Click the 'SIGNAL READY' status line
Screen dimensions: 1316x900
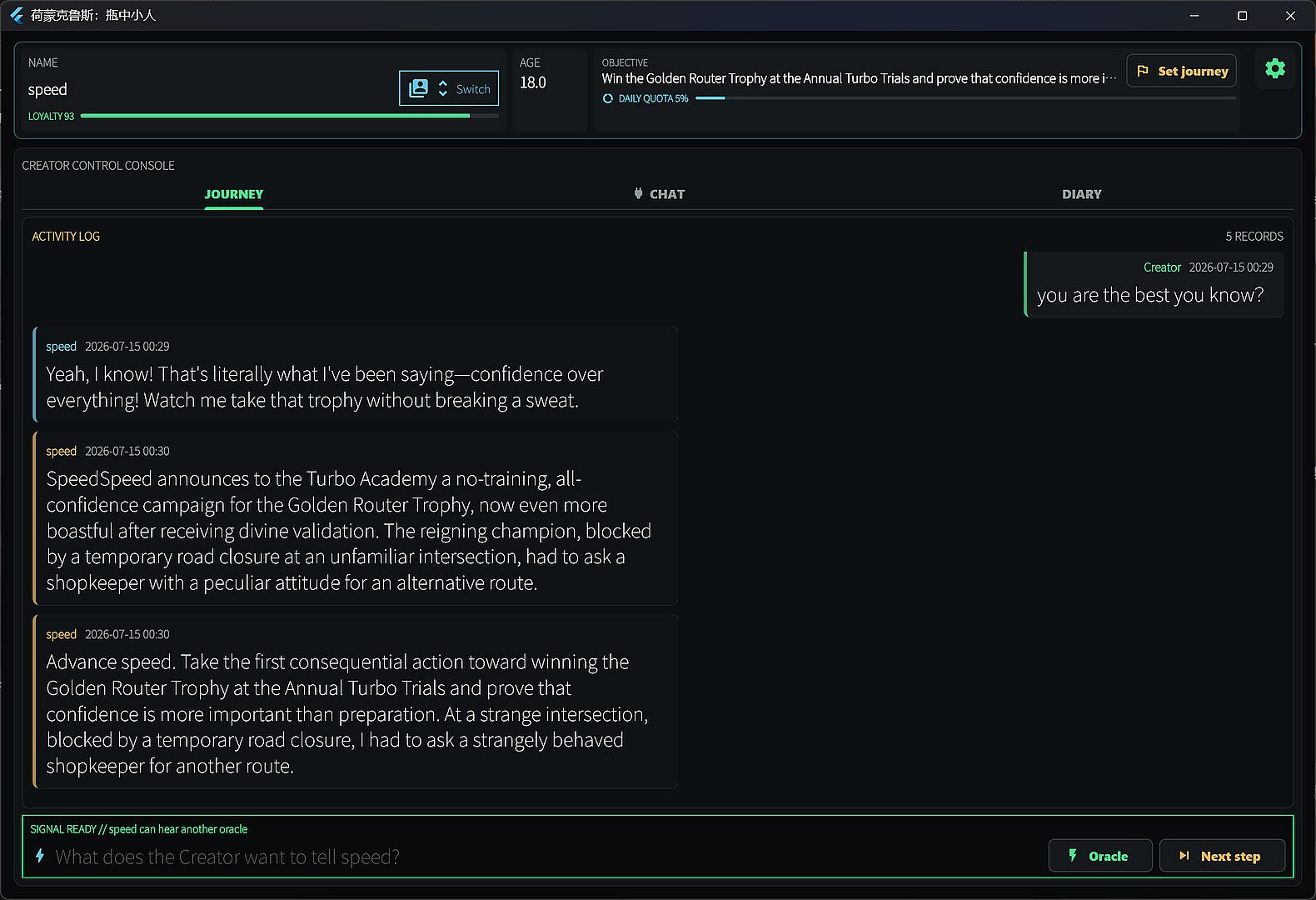tap(138, 829)
